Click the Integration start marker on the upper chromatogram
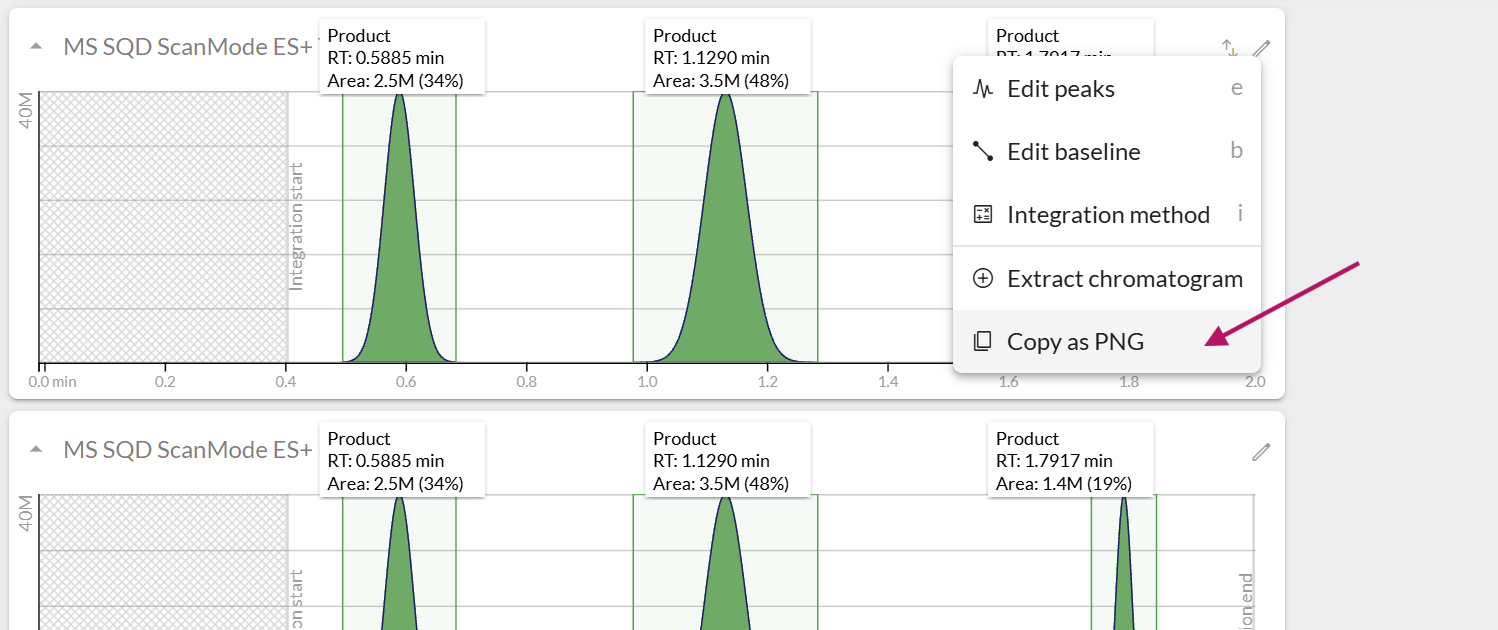This screenshot has width=1498, height=630. click(296, 226)
